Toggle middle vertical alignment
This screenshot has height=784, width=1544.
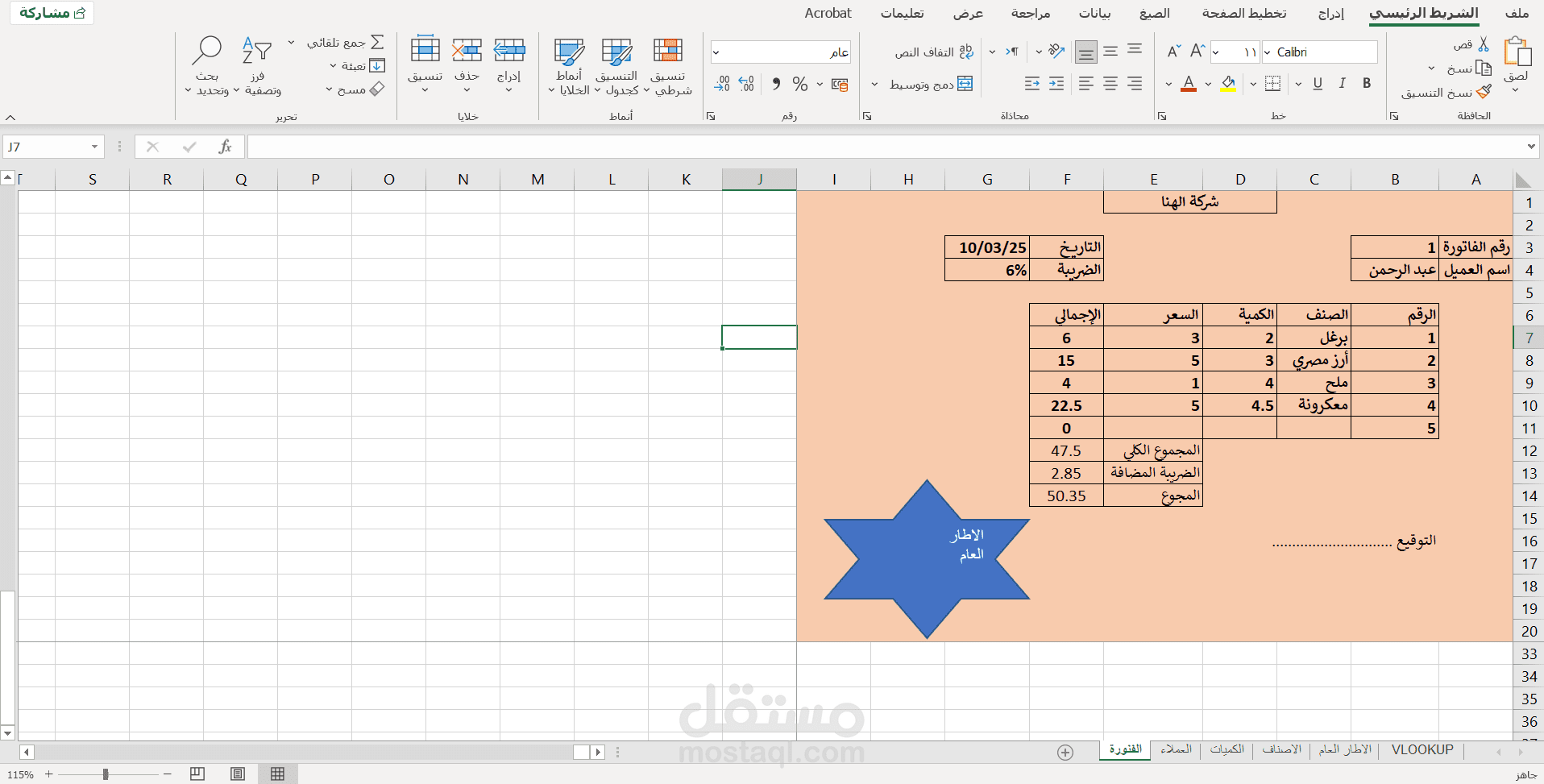click(x=1110, y=52)
